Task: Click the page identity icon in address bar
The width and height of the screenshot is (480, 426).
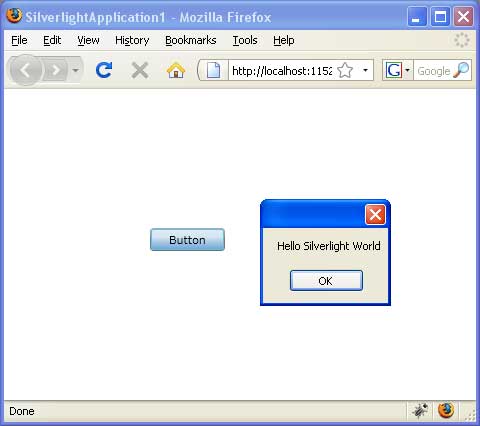Action: pyautogui.click(x=213, y=70)
